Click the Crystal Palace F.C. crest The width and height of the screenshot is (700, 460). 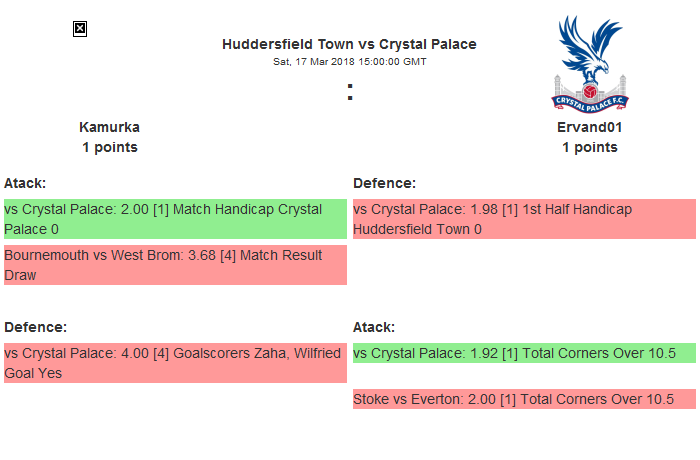[x=589, y=63]
